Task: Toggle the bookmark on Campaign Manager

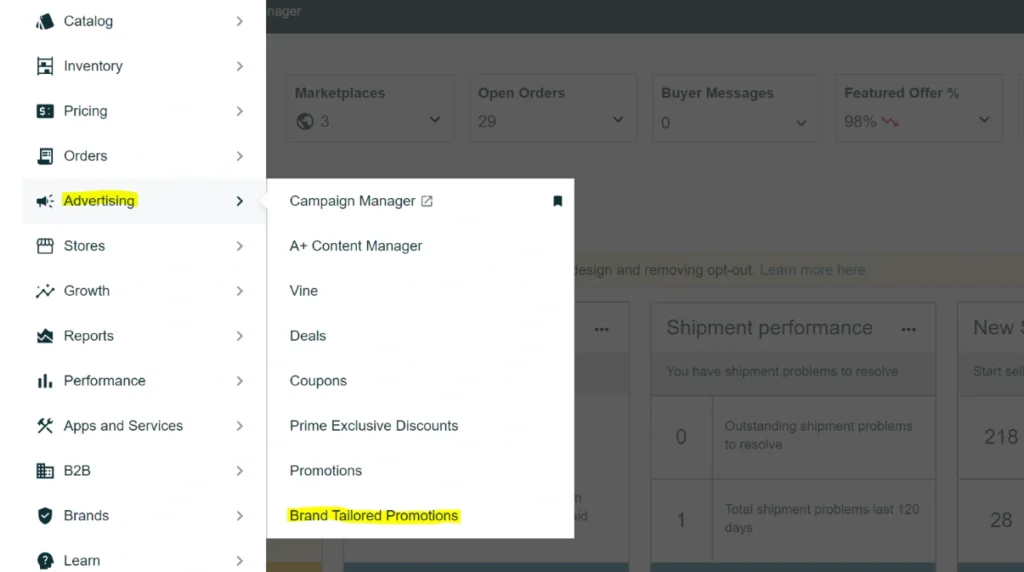Action: [x=557, y=201]
